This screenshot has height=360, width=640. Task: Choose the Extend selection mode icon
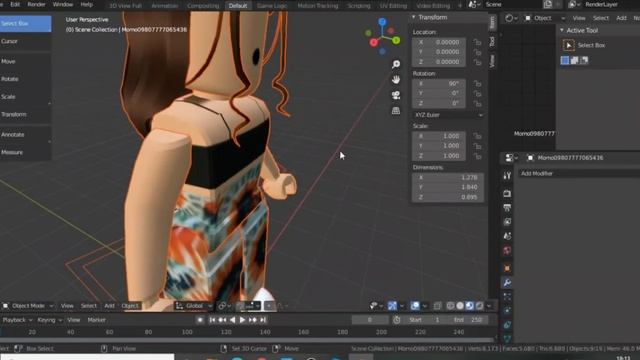(x=574, y=60)
